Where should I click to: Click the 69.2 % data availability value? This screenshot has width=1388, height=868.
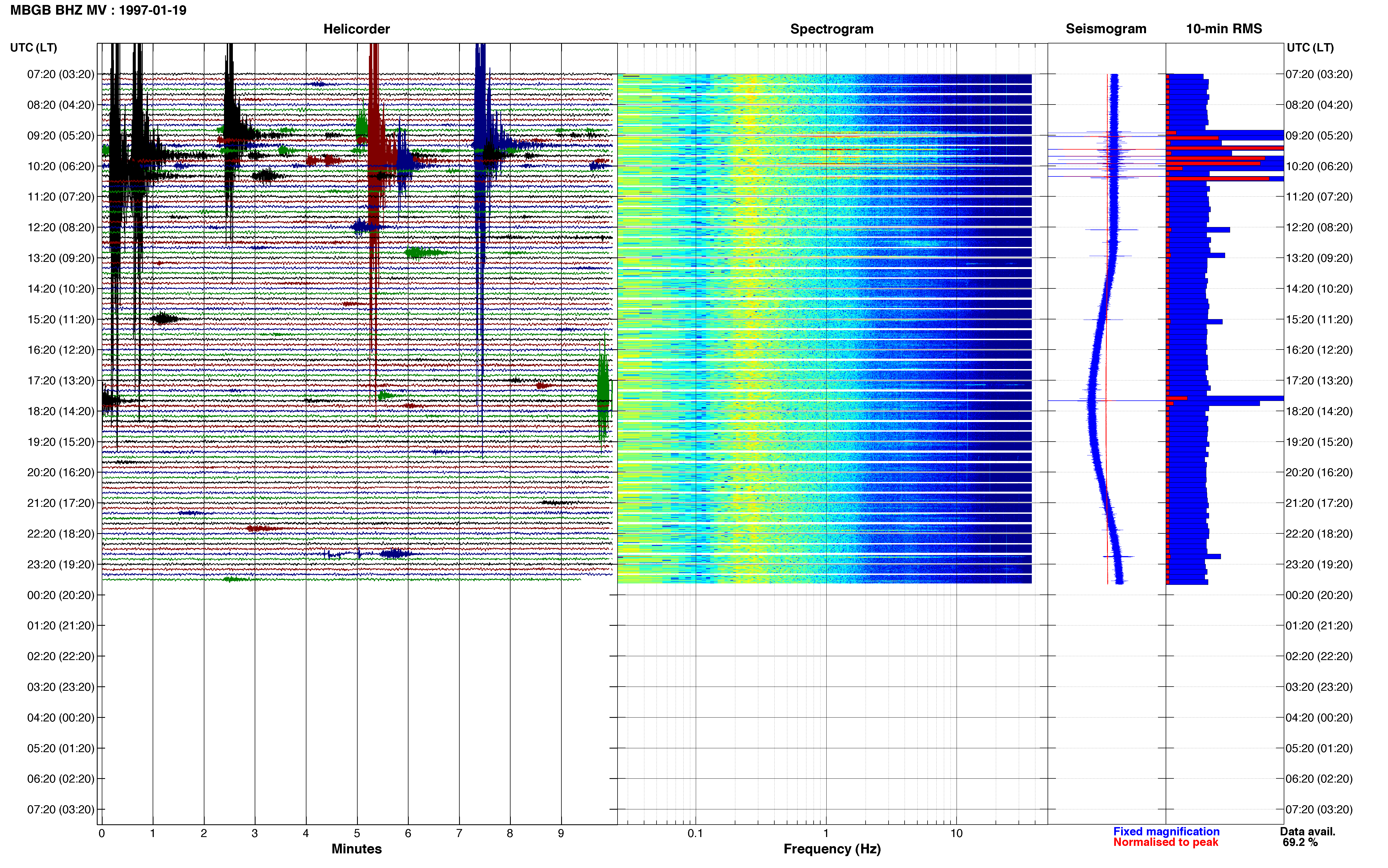pyautogui.click(x=1300, y=842)
